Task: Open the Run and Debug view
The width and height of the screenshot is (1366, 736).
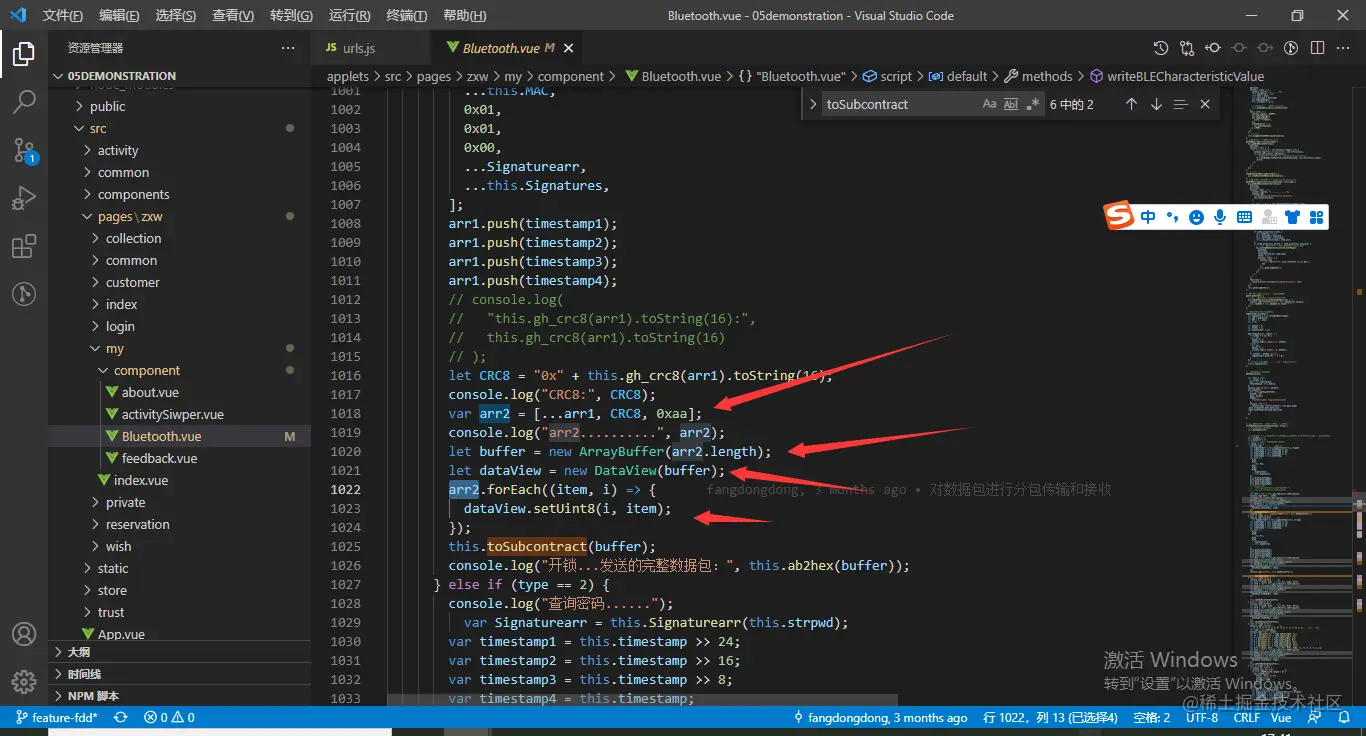Action: [24, 198]
